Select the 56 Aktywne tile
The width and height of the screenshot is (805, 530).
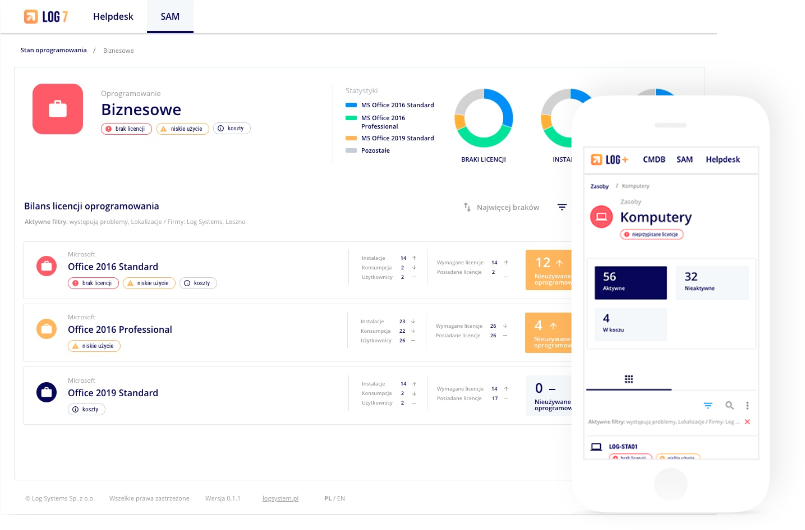pyautogui.click(x=631, y=282)
